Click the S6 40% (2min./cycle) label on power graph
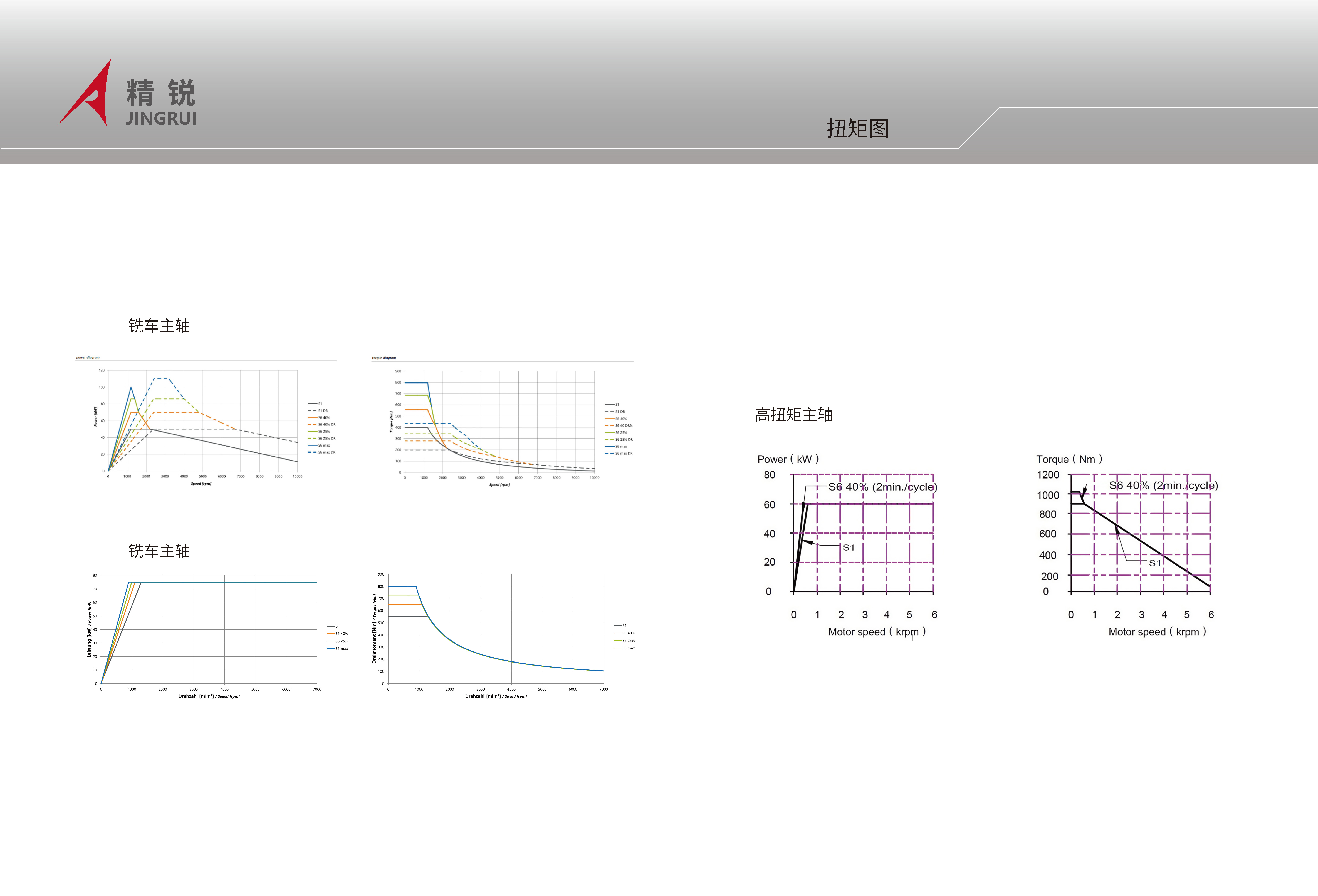The height and width of the screenshot is (896, 1318). (882, 487)
